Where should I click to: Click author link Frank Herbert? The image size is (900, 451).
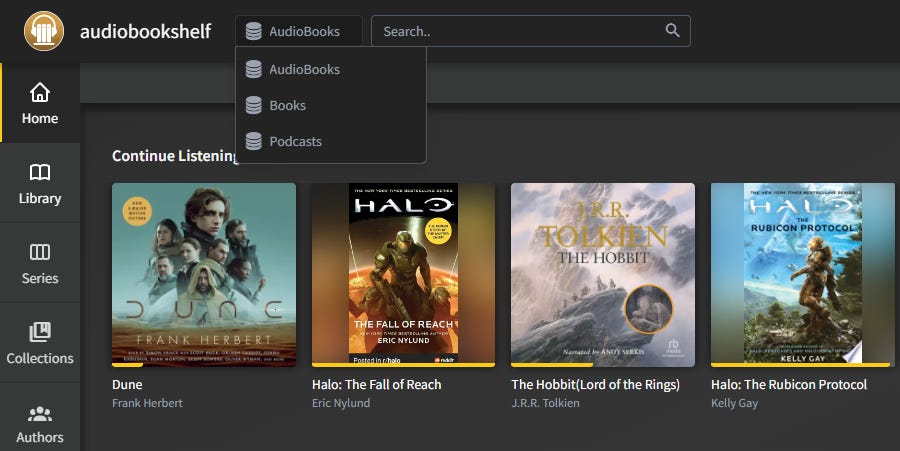click(x=147, y=403)
